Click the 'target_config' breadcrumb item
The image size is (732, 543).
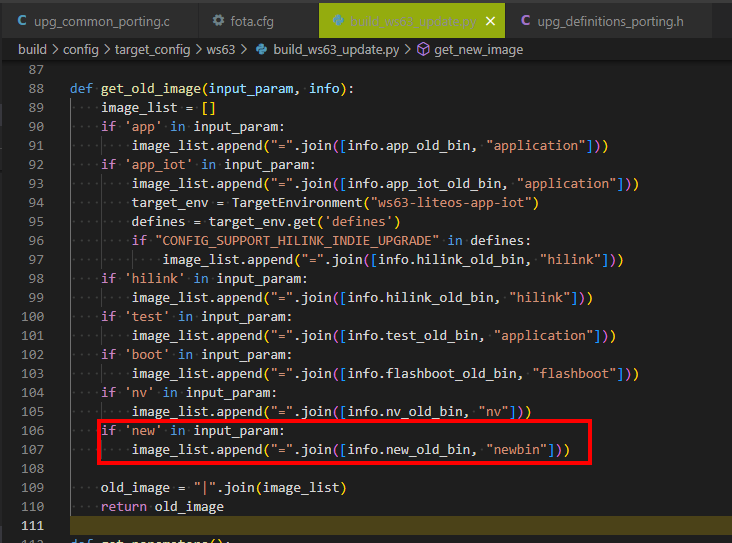click(152, 49)
